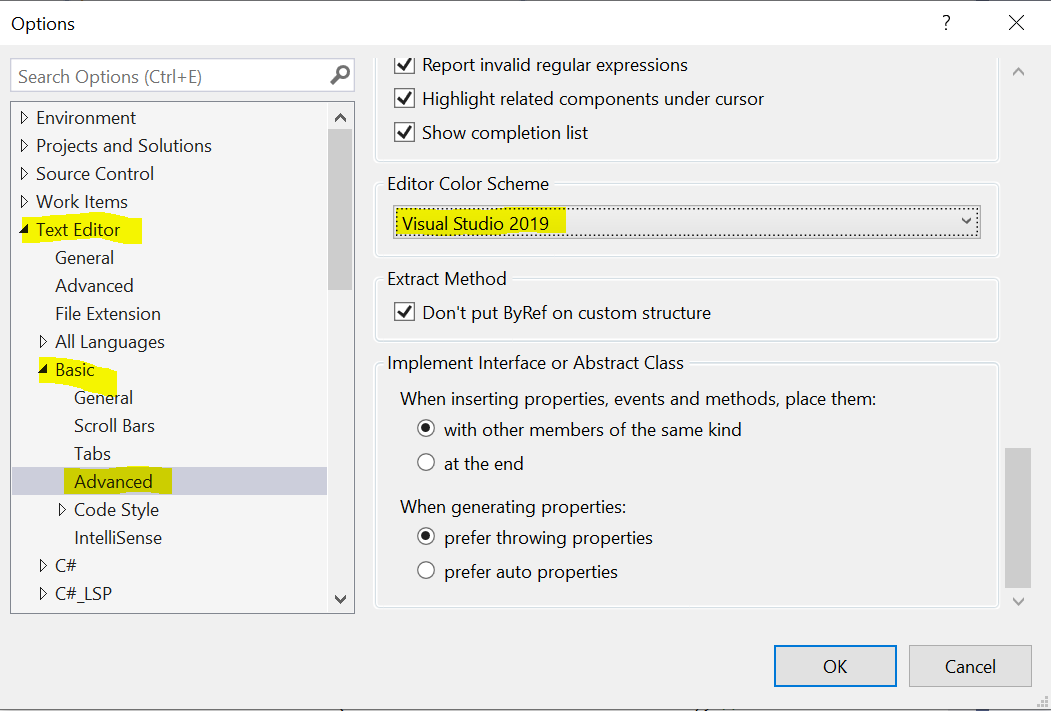Image resolution: width=1051 pixels, height=711 pixels.
Task: Select the IntelliSense settings page
Action: (118, 537)
